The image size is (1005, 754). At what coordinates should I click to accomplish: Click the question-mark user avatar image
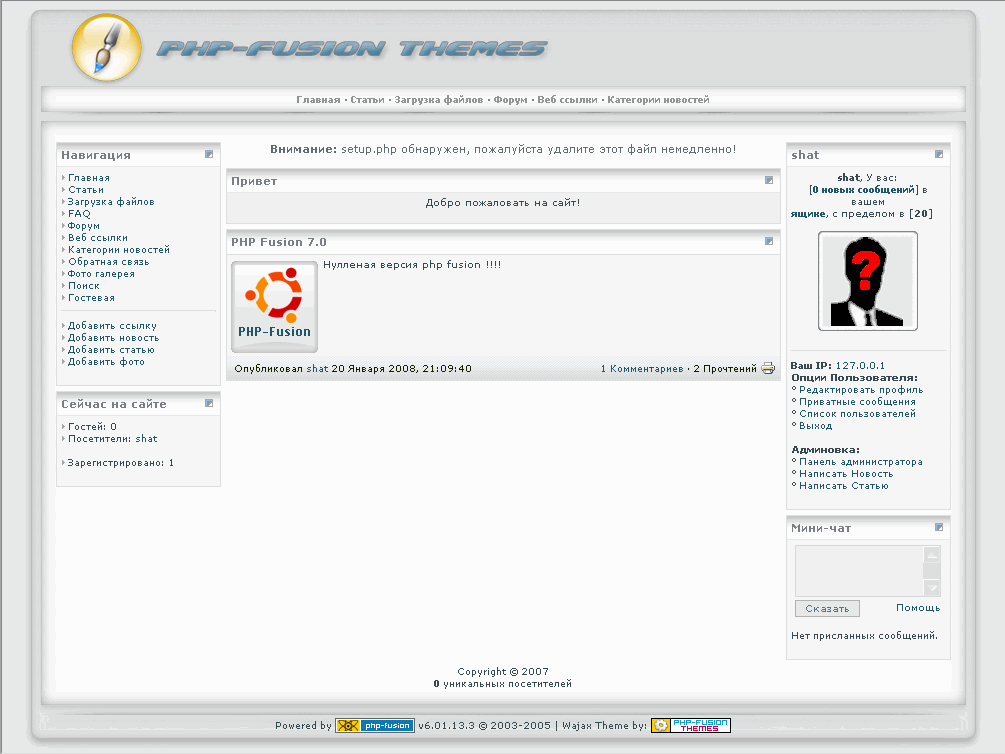click(867, 281)
